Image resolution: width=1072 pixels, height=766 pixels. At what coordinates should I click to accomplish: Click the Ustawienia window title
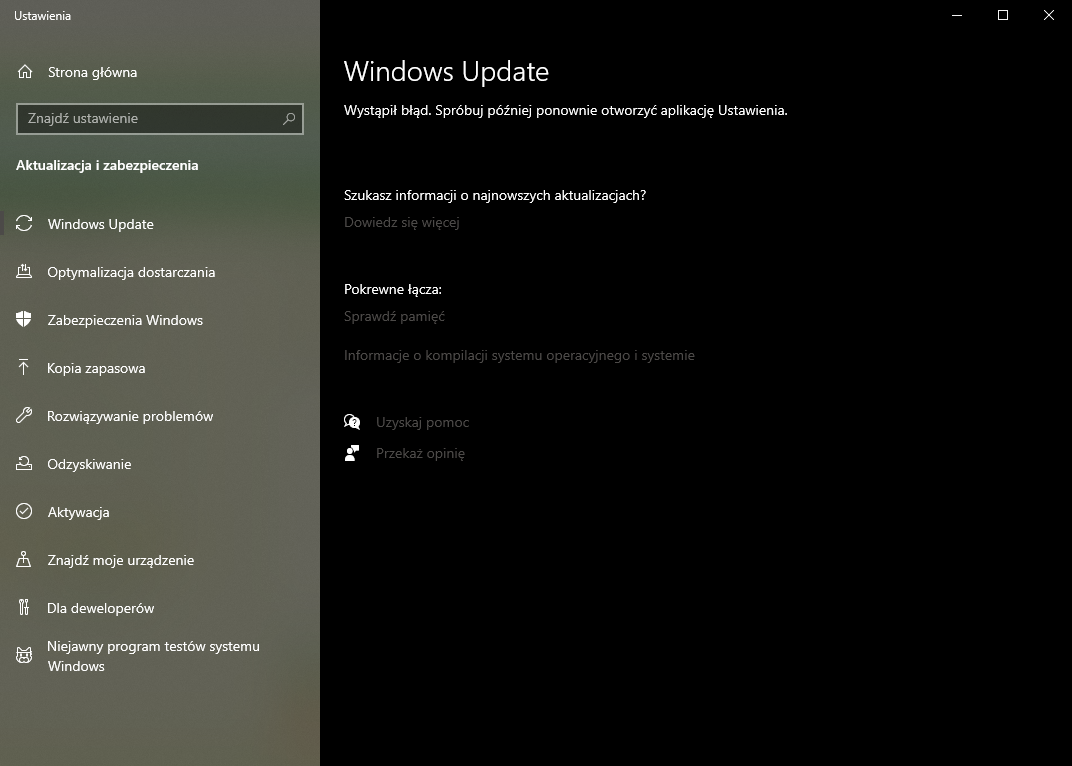coord(42,16)
